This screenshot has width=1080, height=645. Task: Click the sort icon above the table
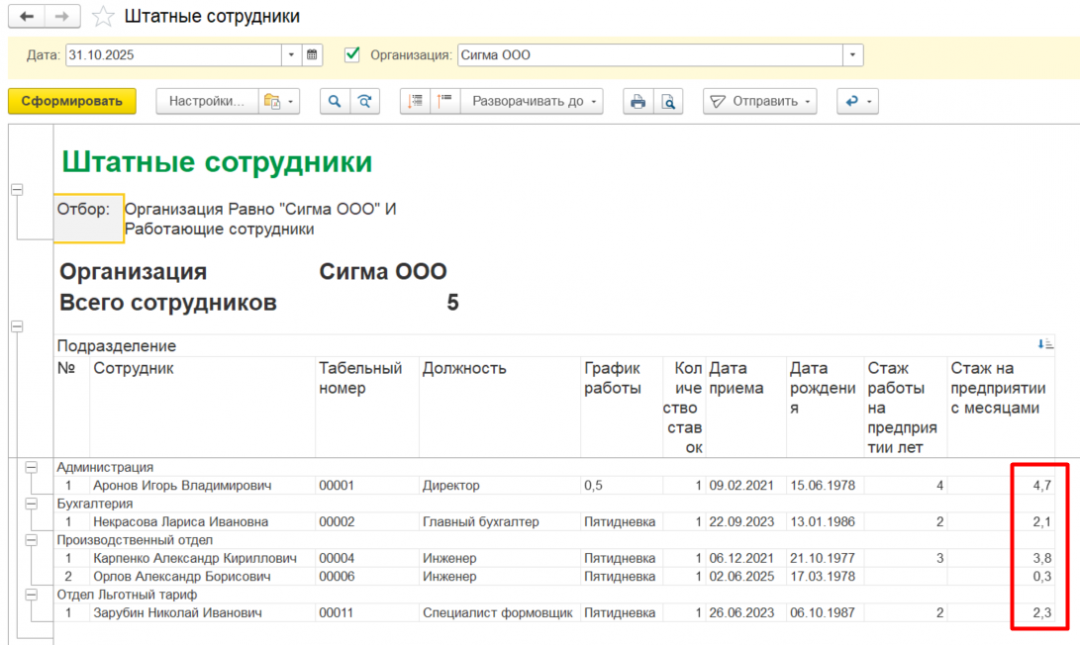pyautogui.click(x=1045, y=344)
